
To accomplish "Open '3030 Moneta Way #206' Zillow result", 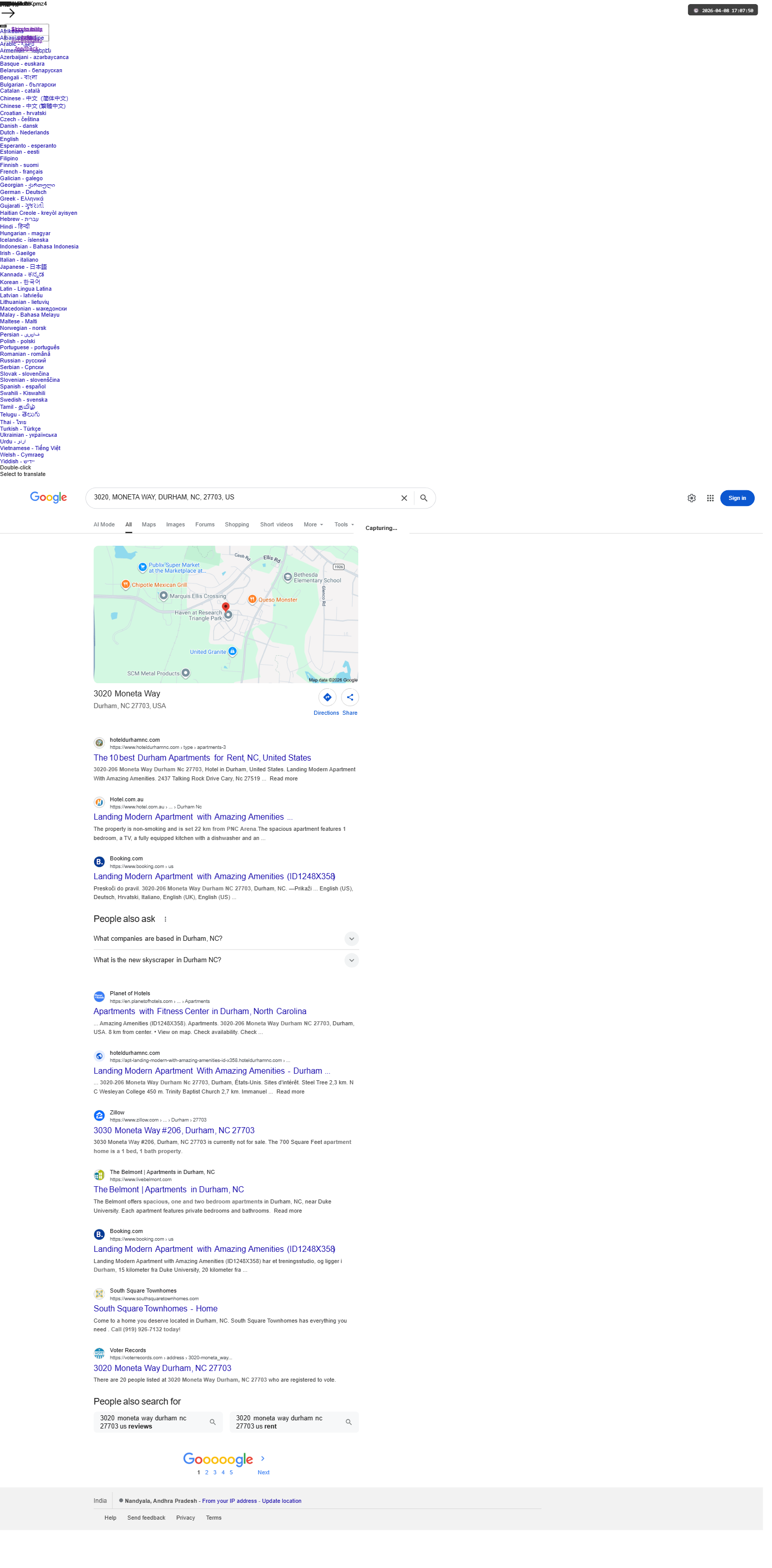I will tap(174, 1130).
